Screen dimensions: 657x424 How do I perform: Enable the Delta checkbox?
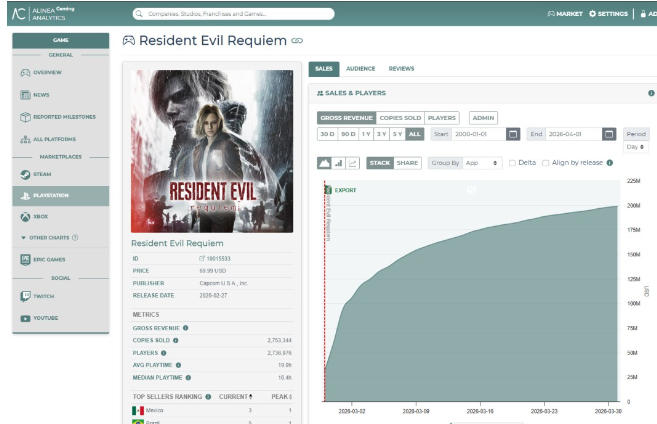513,163
